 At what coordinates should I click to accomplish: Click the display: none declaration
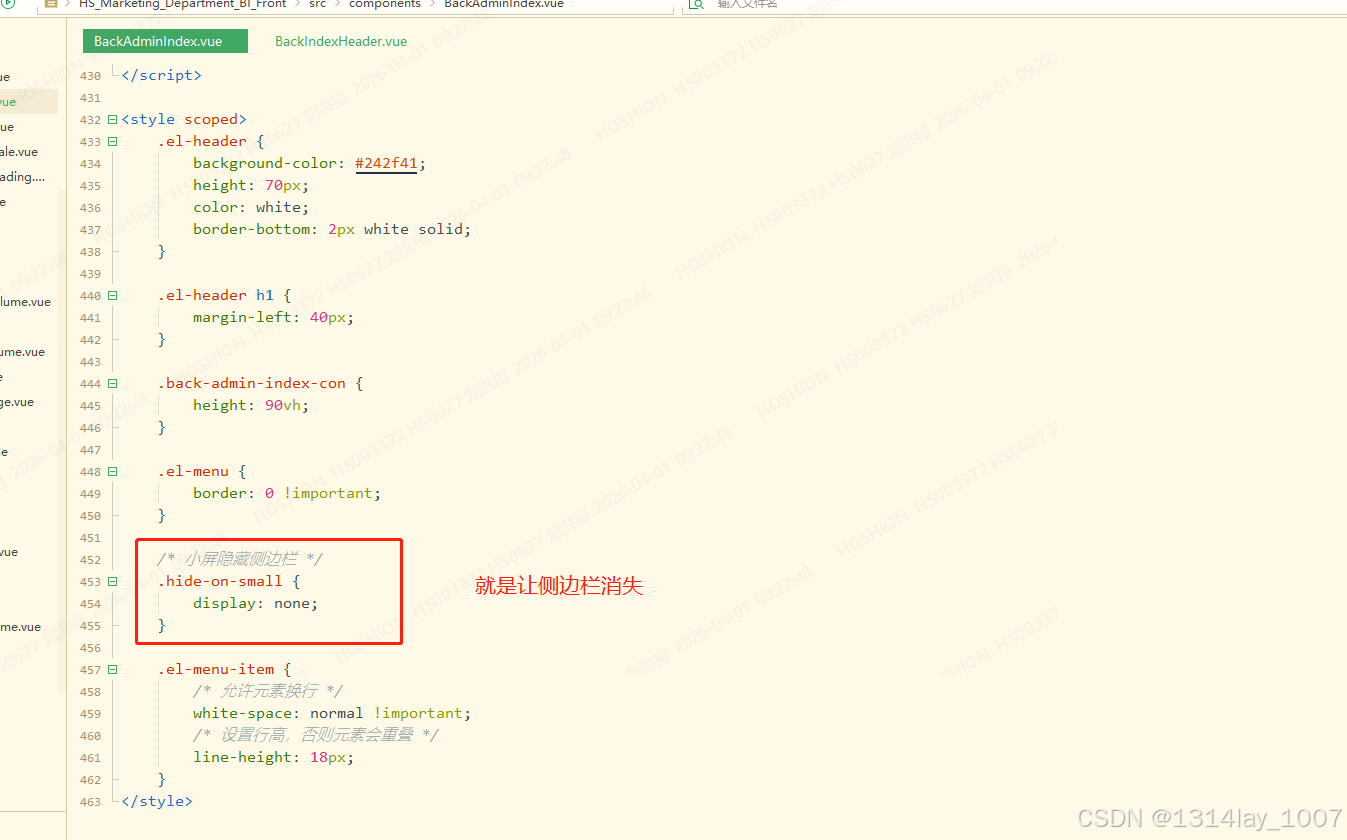256,603
